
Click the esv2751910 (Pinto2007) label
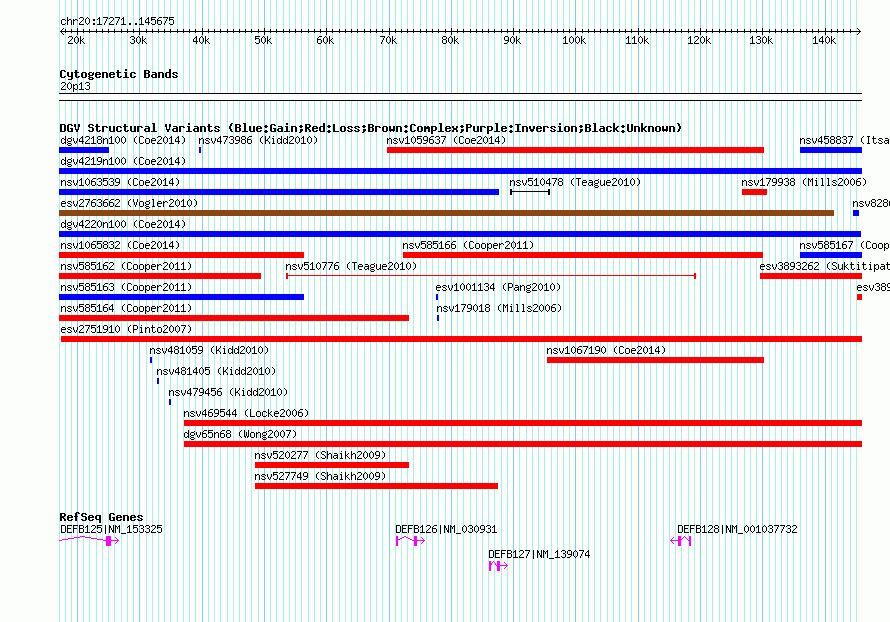(x=126, y=329)
